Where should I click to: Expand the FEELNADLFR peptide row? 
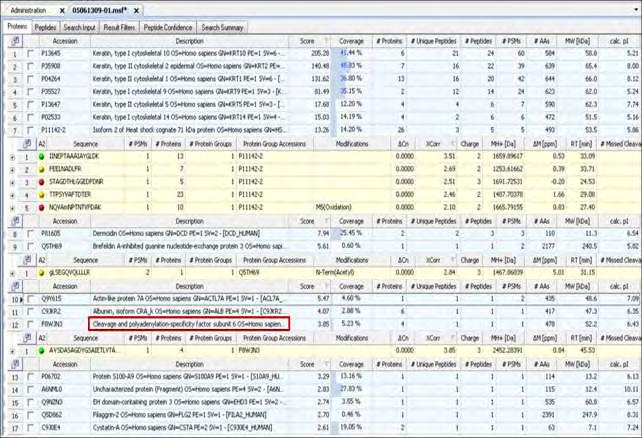[x=12, y=169]
